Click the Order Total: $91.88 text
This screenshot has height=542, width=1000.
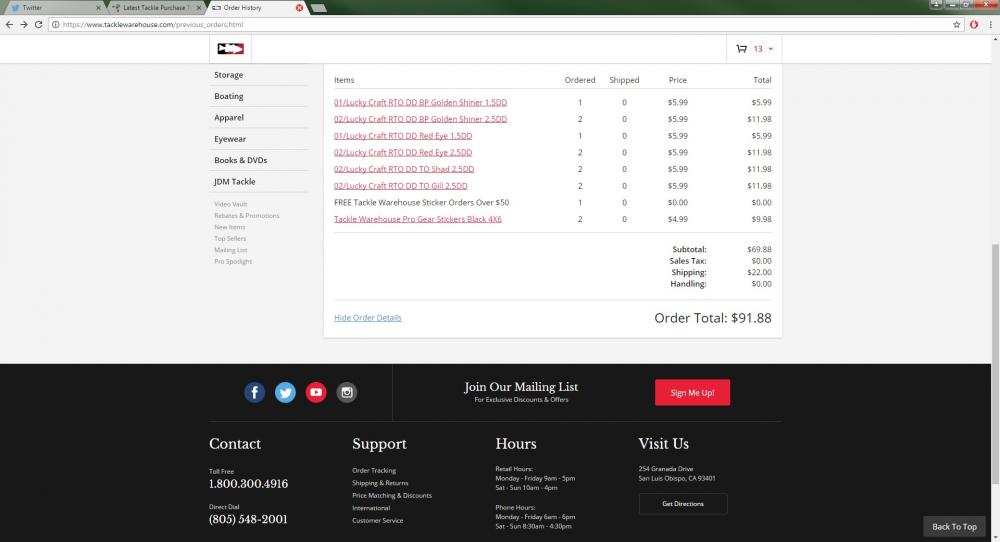coord(712,318)
